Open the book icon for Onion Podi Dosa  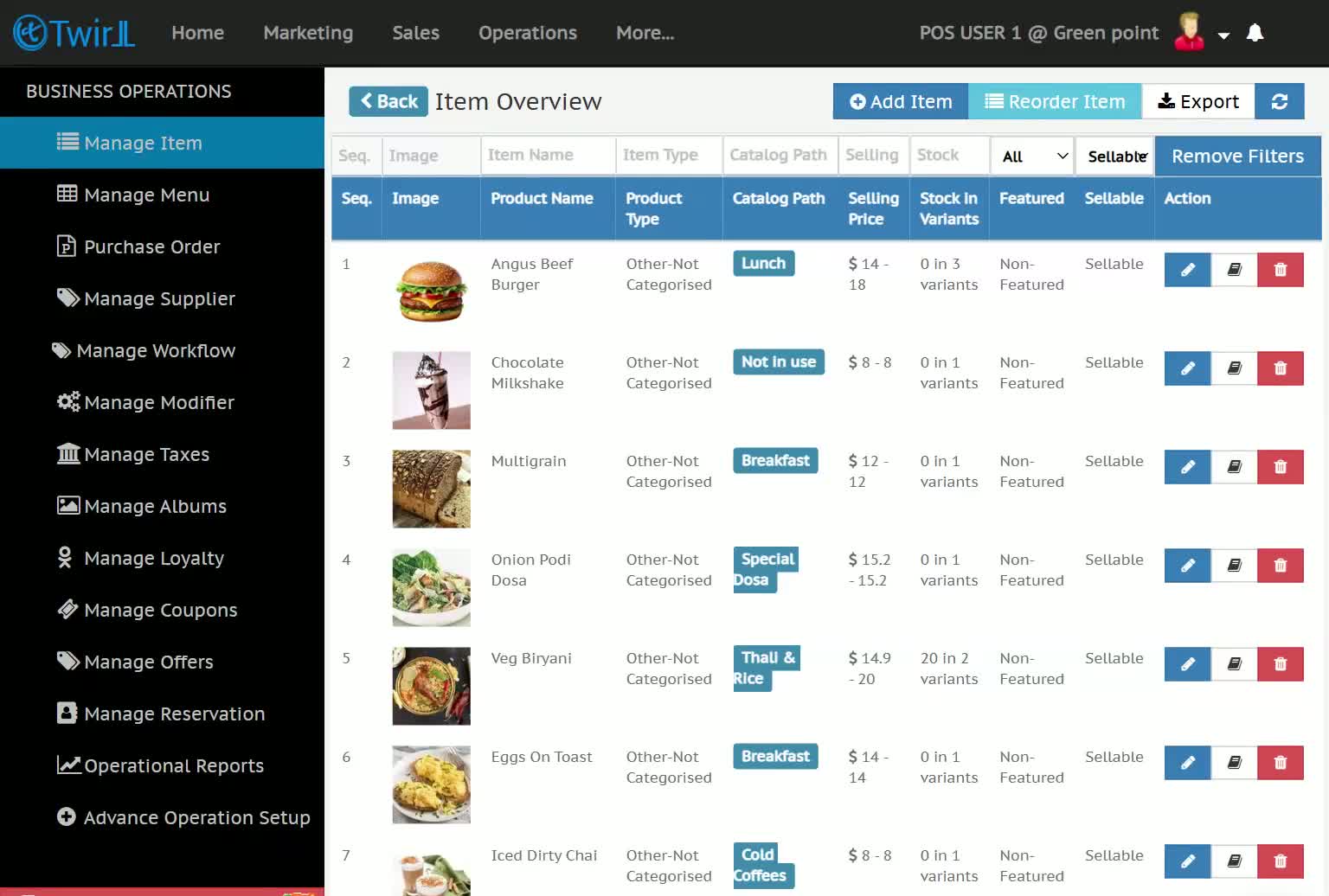[1234, 566]
